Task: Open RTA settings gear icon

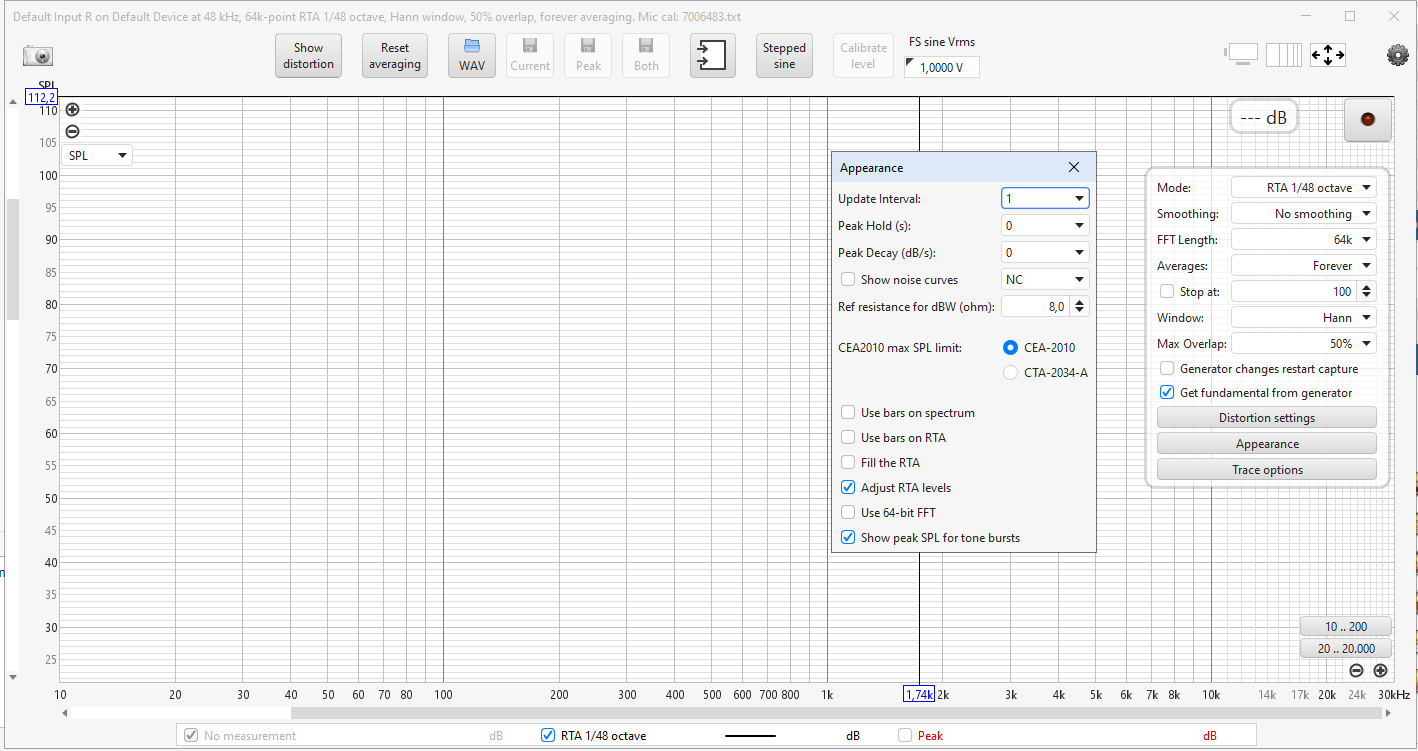Action: [1397, 55]
